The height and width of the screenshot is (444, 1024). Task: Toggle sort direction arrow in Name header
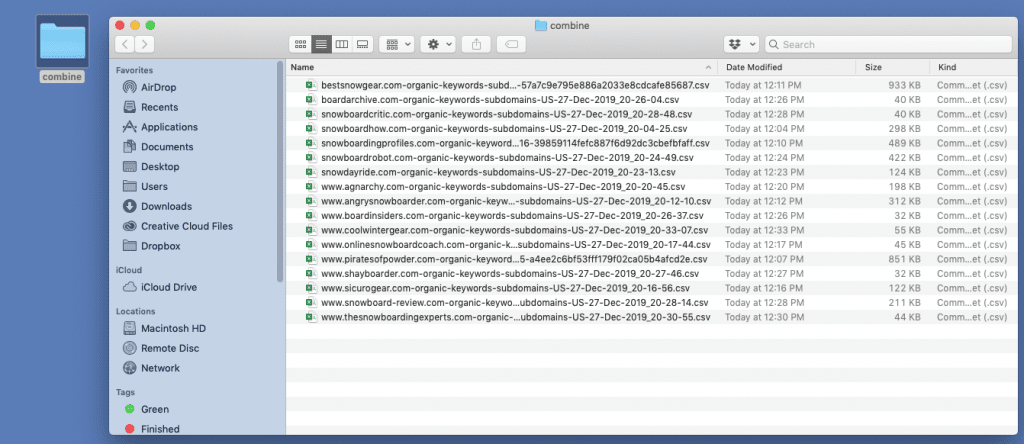point(709,67)
